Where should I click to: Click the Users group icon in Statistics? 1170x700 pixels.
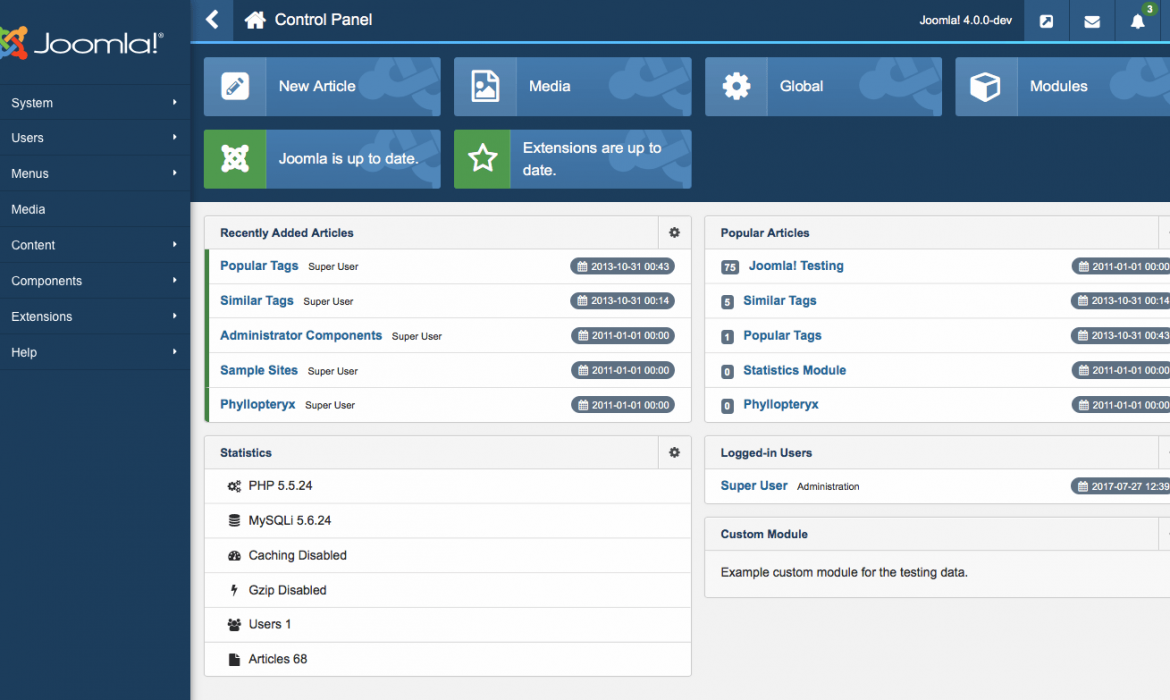[234, 625]
